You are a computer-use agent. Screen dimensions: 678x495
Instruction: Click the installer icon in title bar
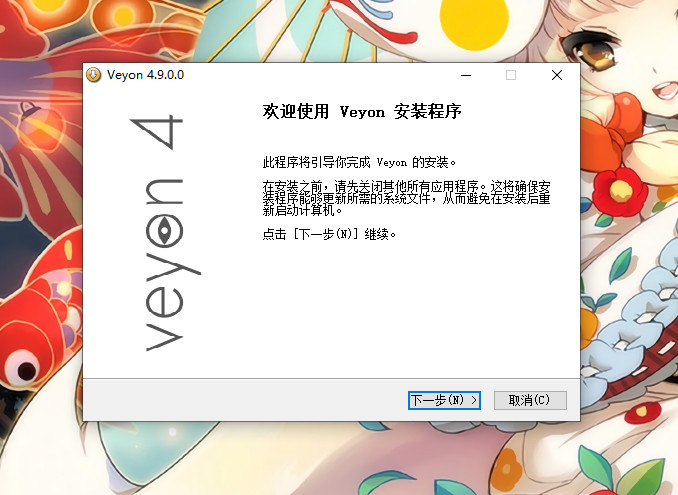tap(93, 75)
